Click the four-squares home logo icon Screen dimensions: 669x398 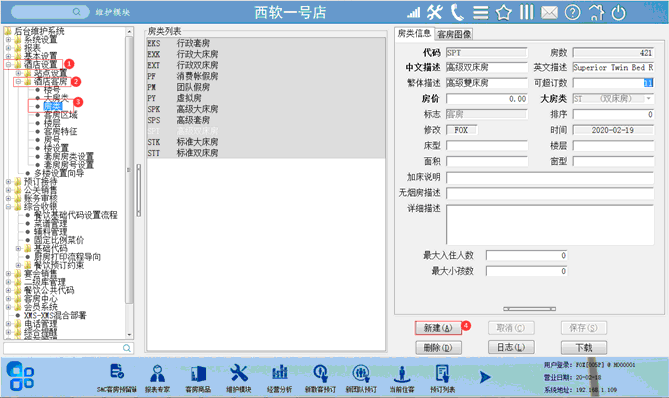coord(20,376)
